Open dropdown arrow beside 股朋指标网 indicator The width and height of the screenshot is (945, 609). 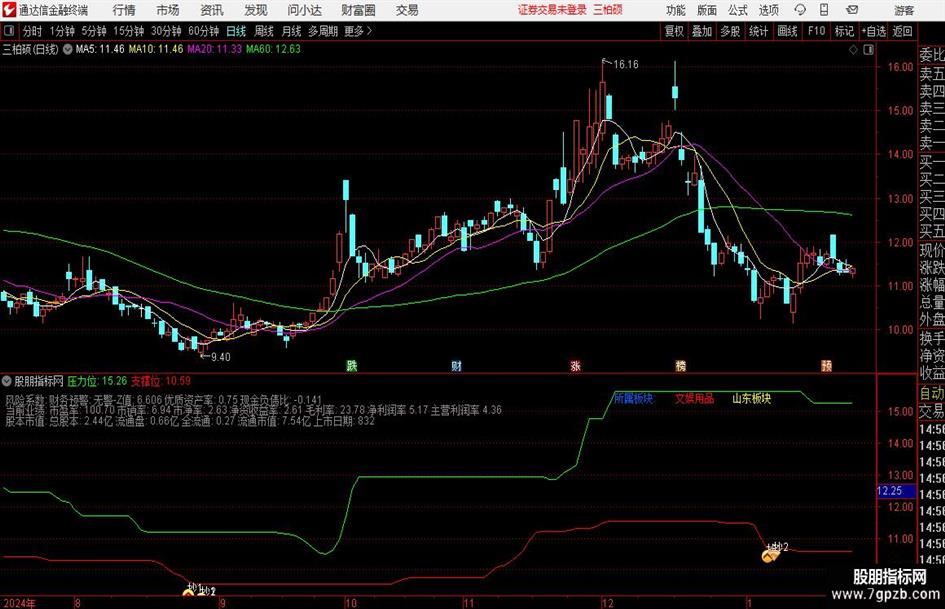tap(7, 381)
